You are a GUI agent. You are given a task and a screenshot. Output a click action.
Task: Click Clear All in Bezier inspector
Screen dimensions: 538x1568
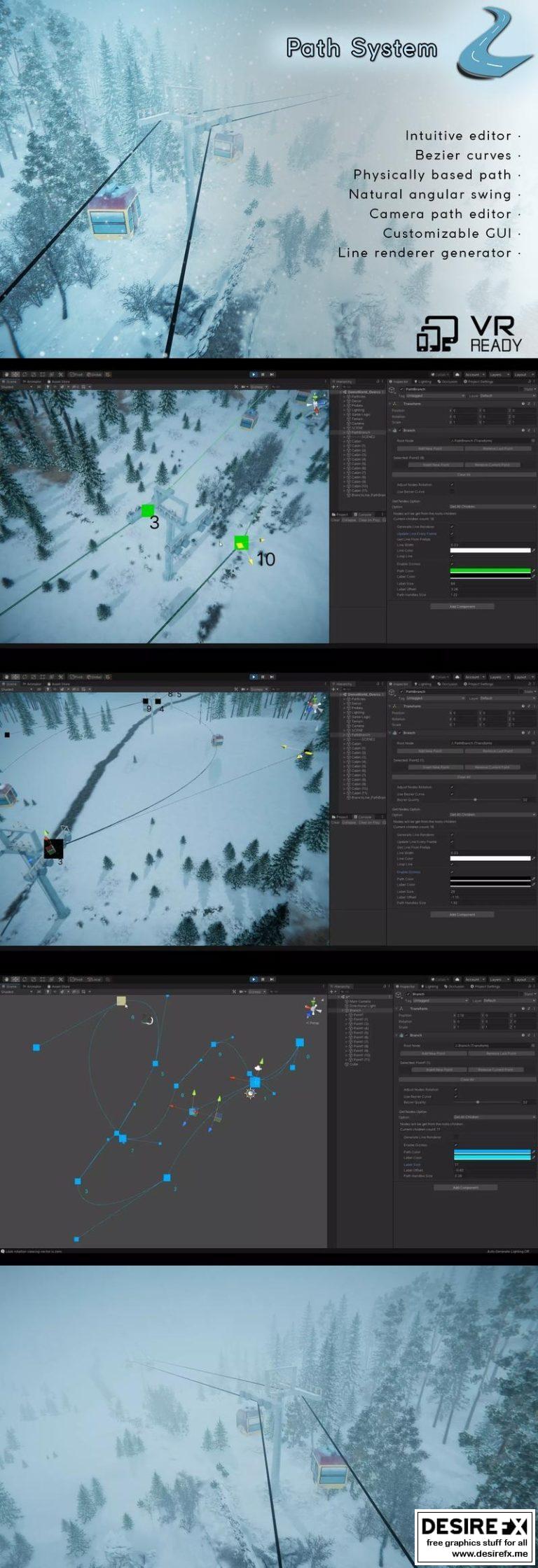click(467, 1079)
